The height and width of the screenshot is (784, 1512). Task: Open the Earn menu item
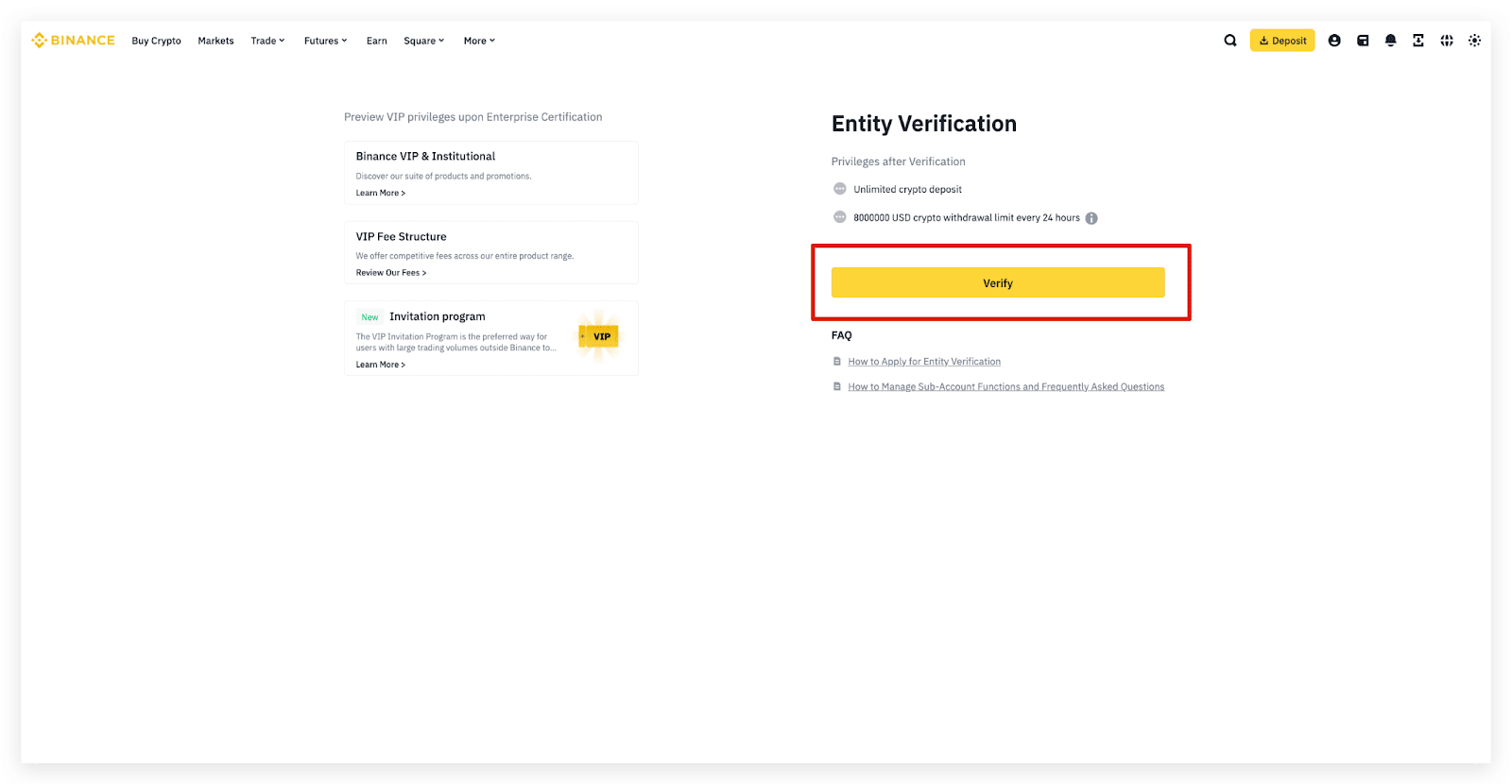click(376, 41)
